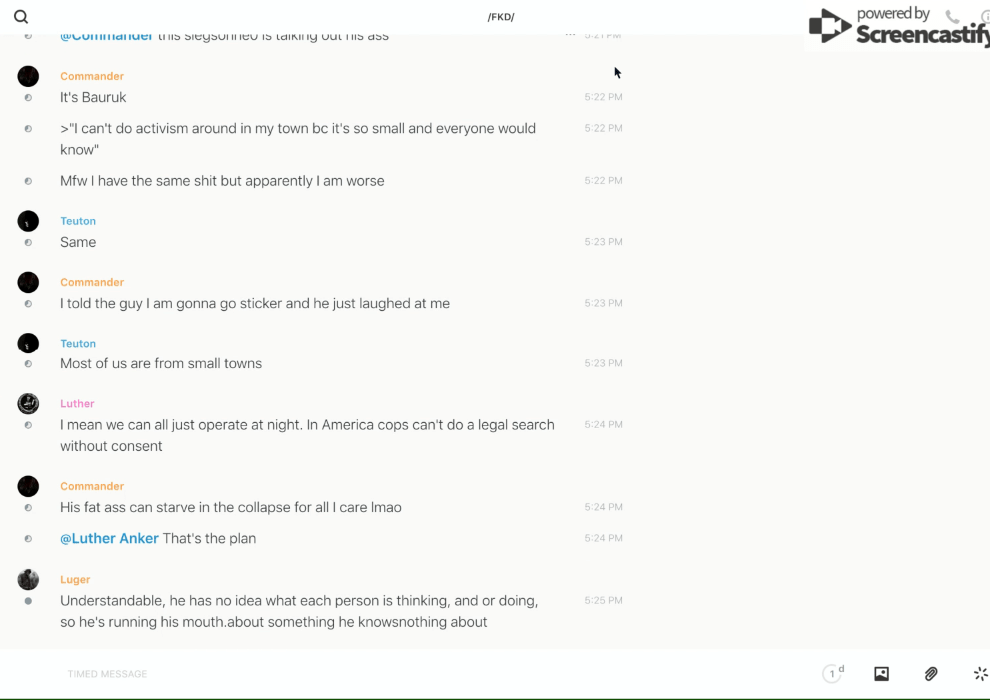Screen dimensions: 990x700
Task: Click the @Luther Anker mention
Action: [109, 538]
